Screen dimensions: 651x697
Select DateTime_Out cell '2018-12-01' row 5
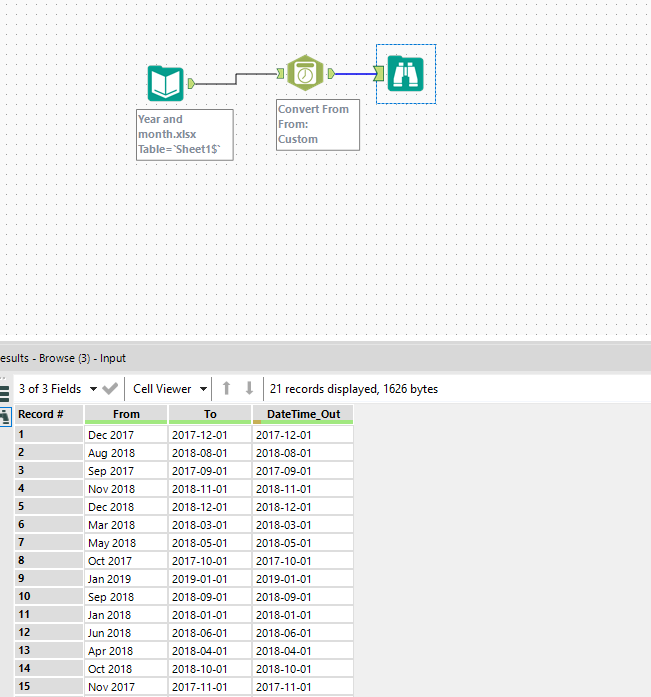pyautogui.click(x=303, y=507)
